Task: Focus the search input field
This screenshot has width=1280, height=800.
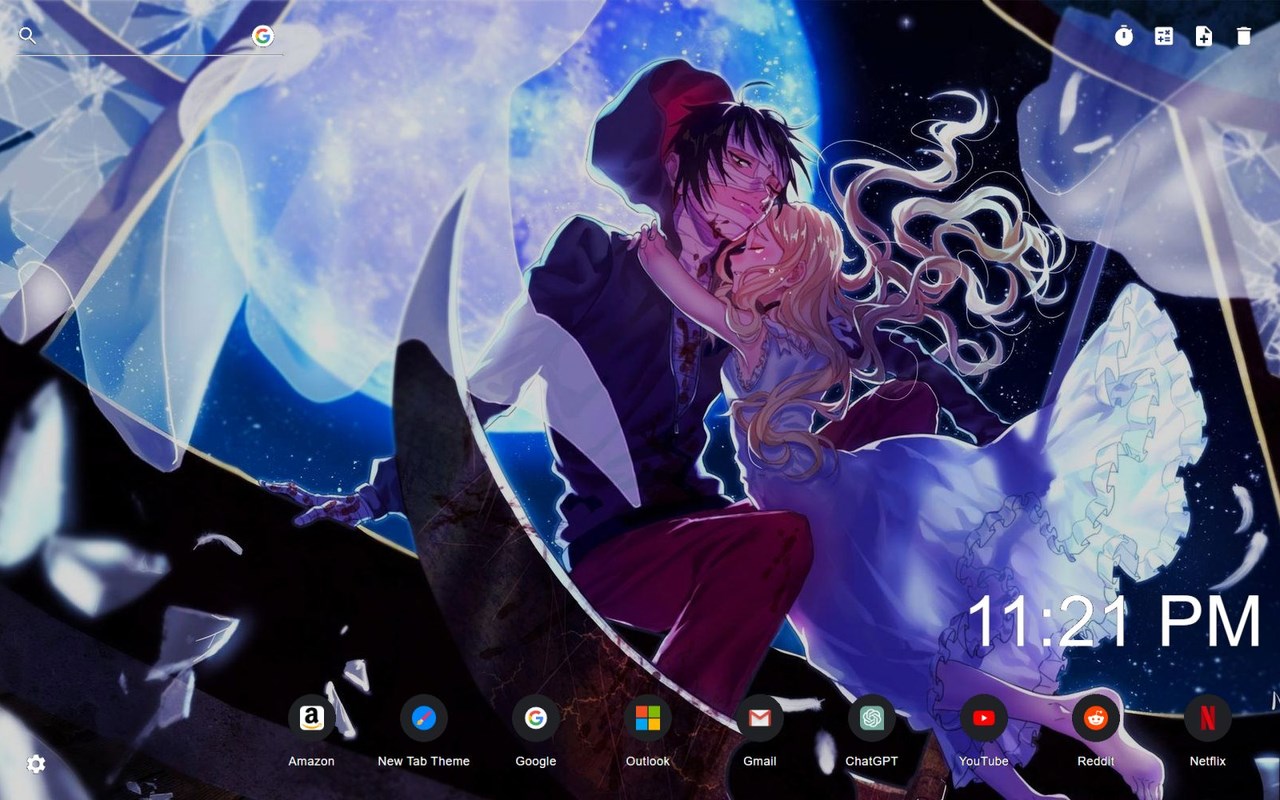Action: [145, 36]
